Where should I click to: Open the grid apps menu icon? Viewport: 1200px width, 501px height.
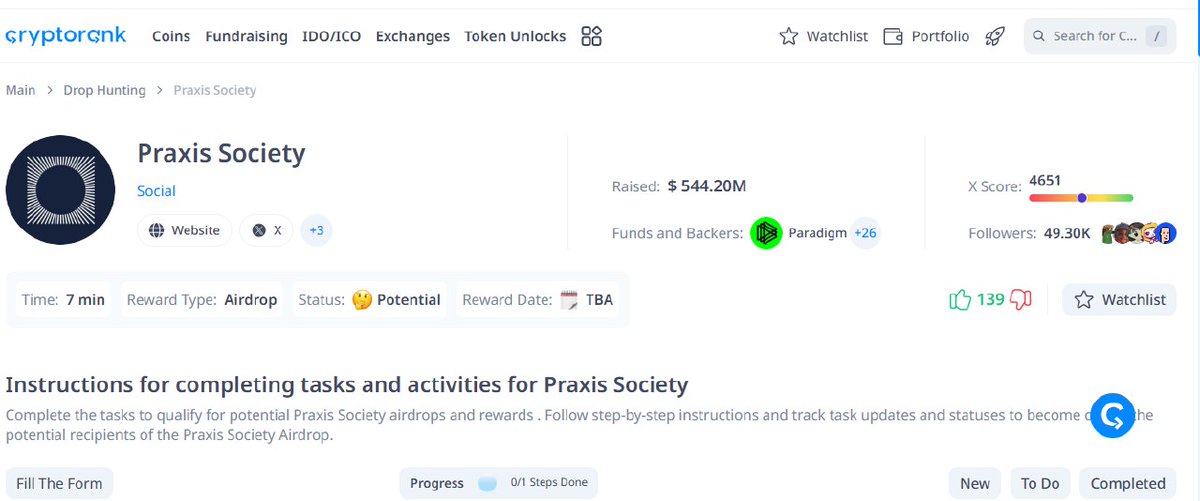(591, 36)
